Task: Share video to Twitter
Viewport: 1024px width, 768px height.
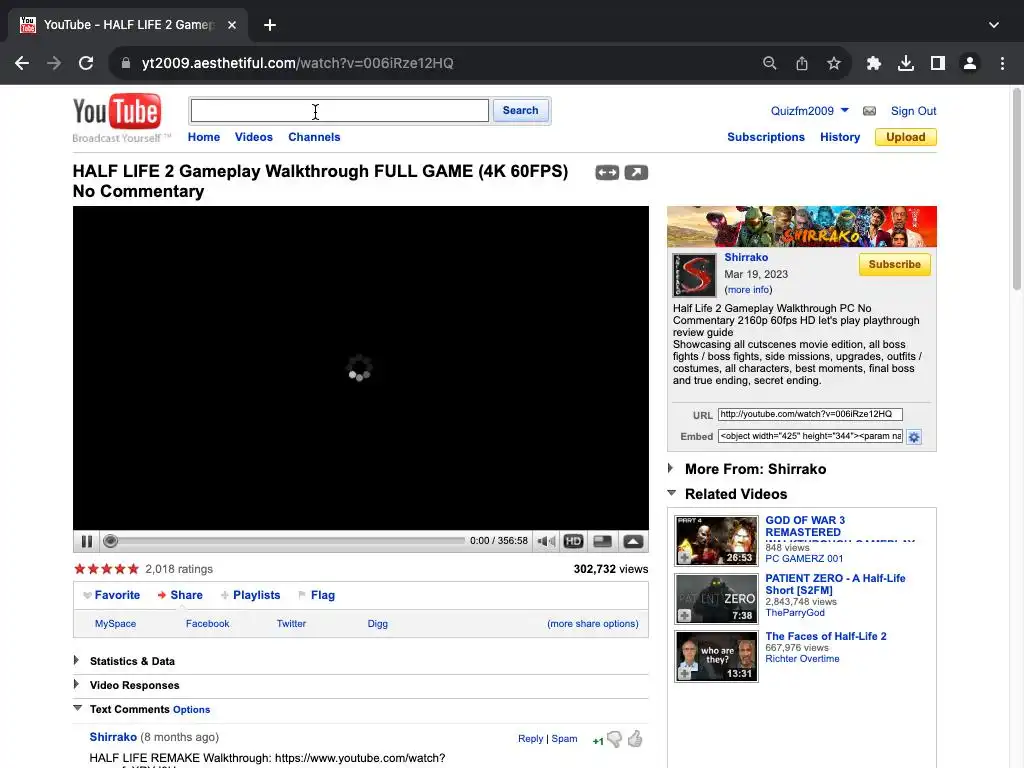Action: (x=291, y=624)
